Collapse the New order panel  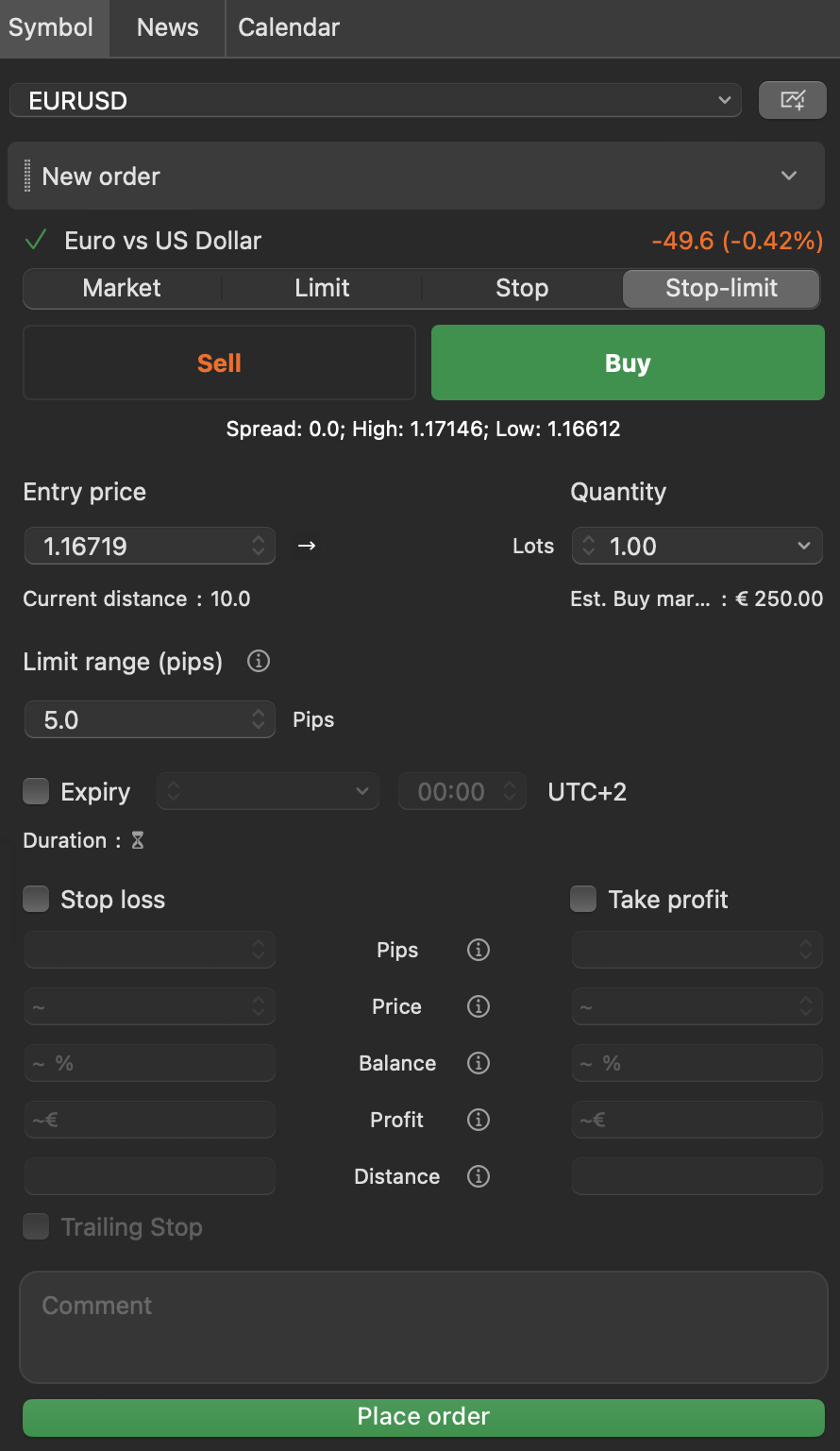[x=789, y=177]
